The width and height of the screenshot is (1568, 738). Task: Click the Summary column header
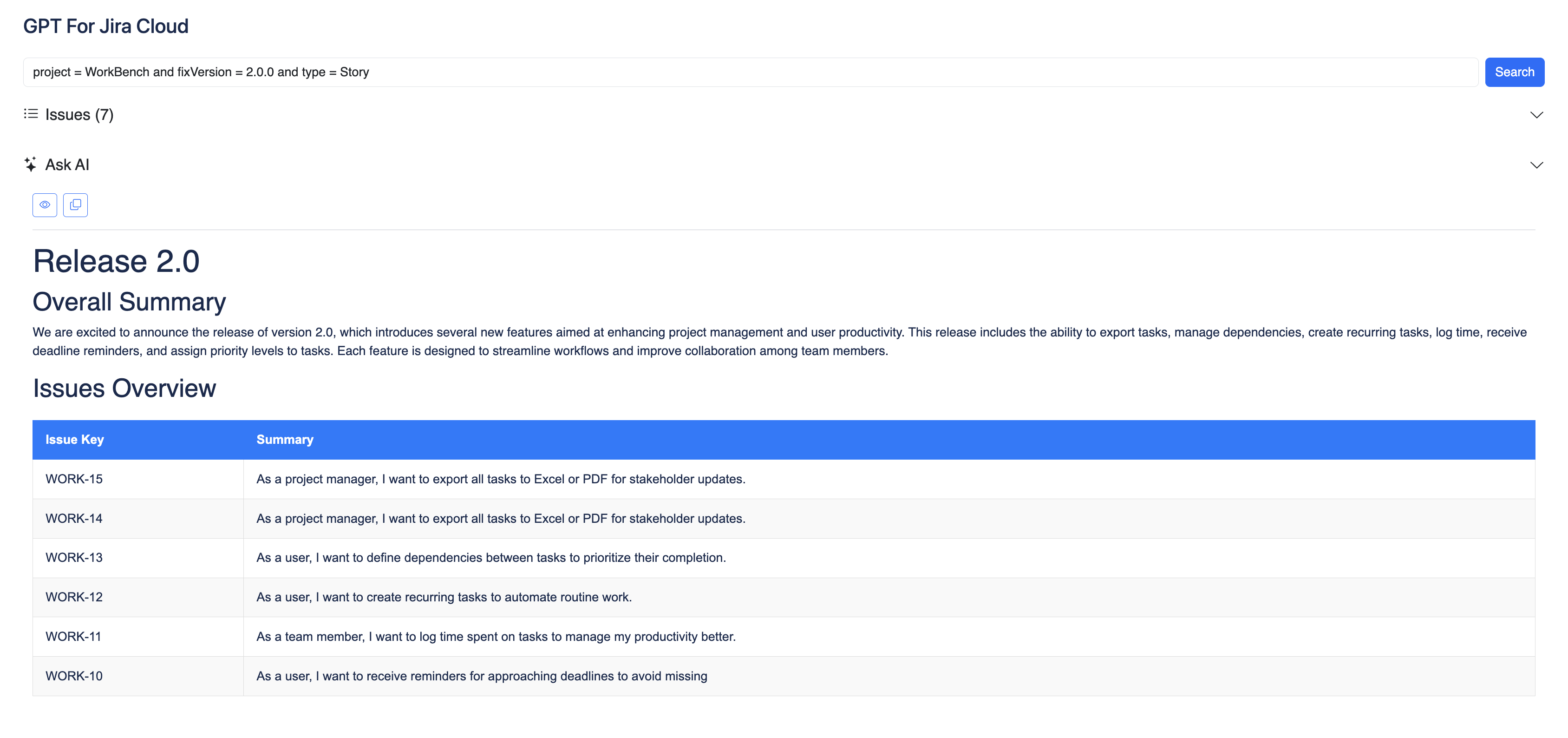(285, 440)
